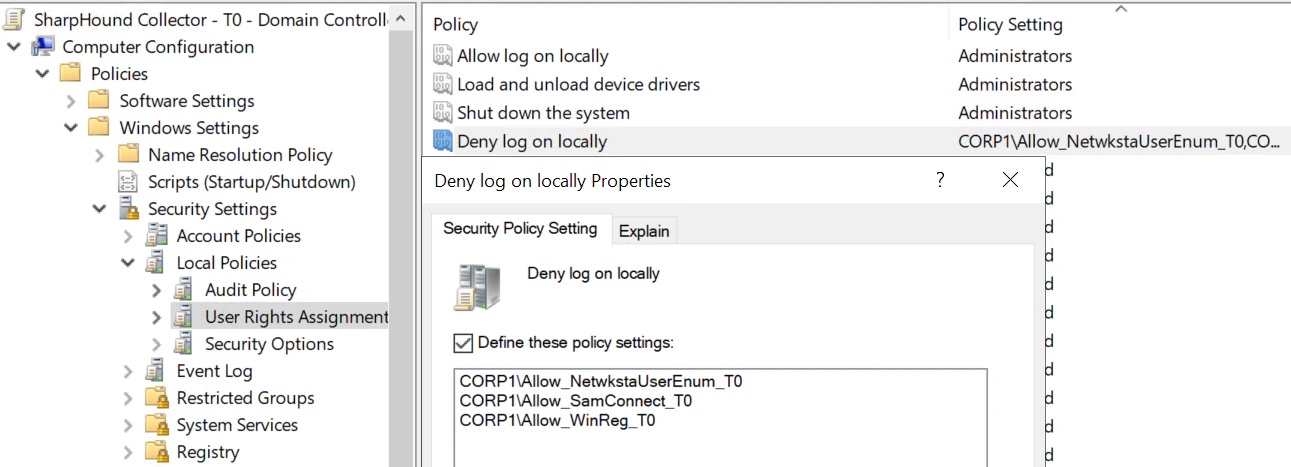Click the help question mark in dialog
Image resolution: width=1291 pixels, height=467 pixels.
pos(940,180)
